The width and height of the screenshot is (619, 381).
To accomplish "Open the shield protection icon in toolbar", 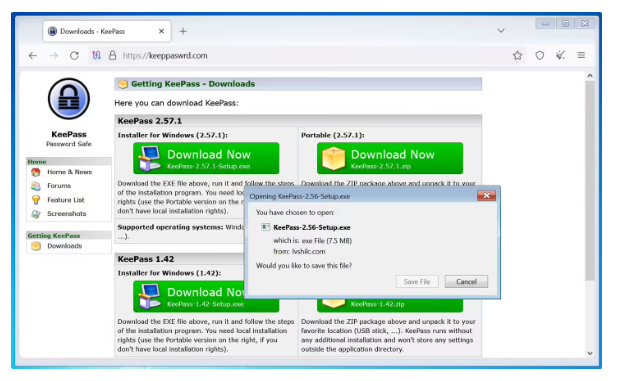I will (539, 55).
